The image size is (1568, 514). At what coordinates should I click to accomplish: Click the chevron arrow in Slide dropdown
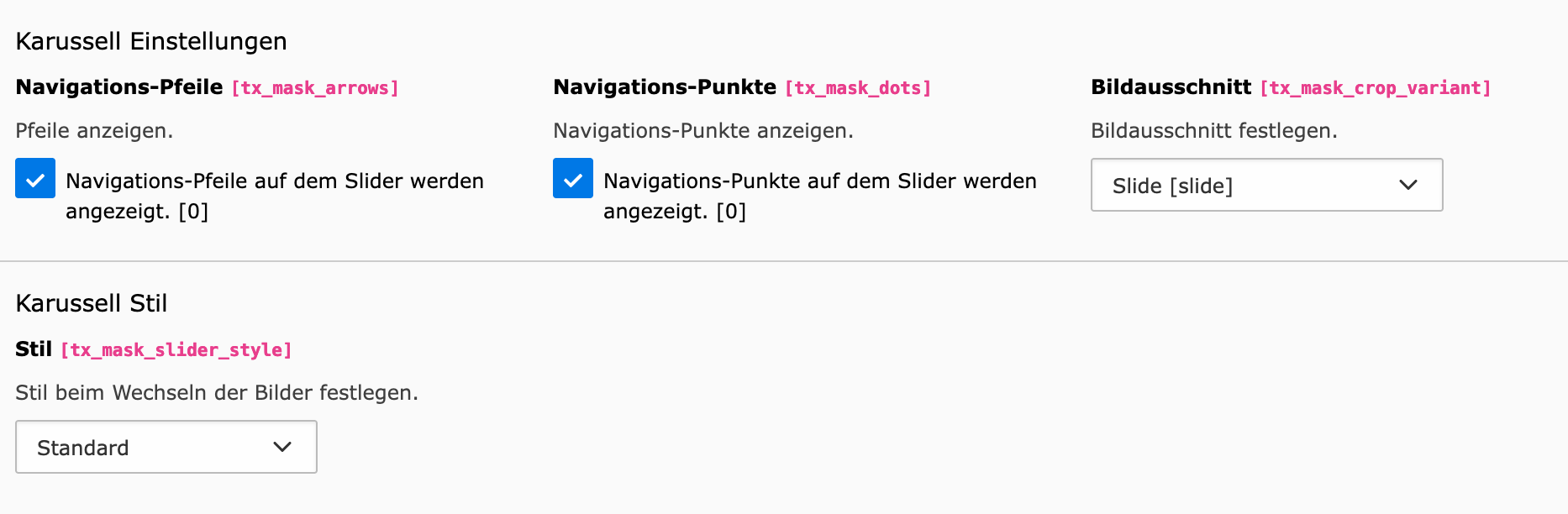(1408, 185)
